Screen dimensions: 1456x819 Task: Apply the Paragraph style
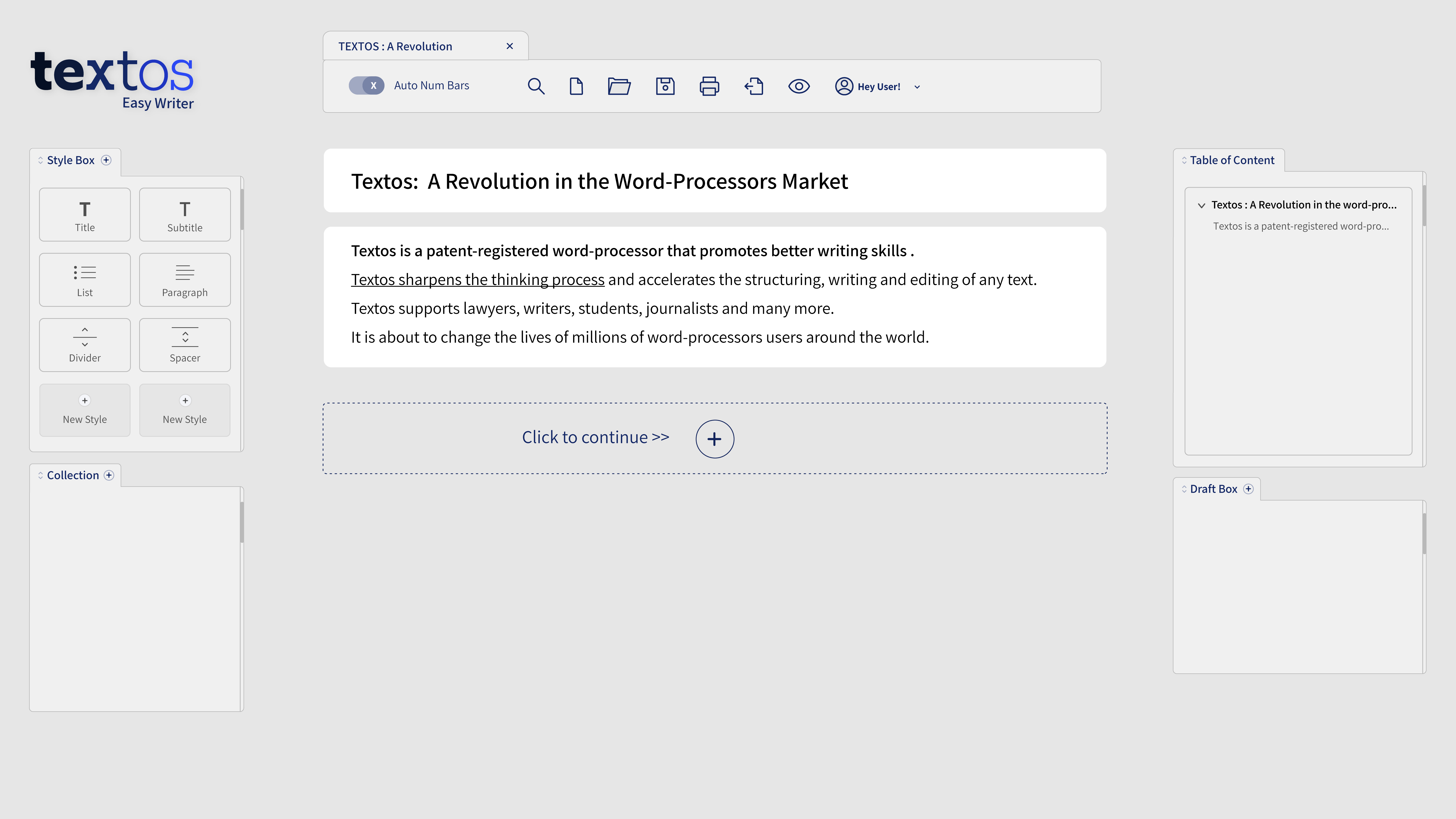click(x=185, y=280)
